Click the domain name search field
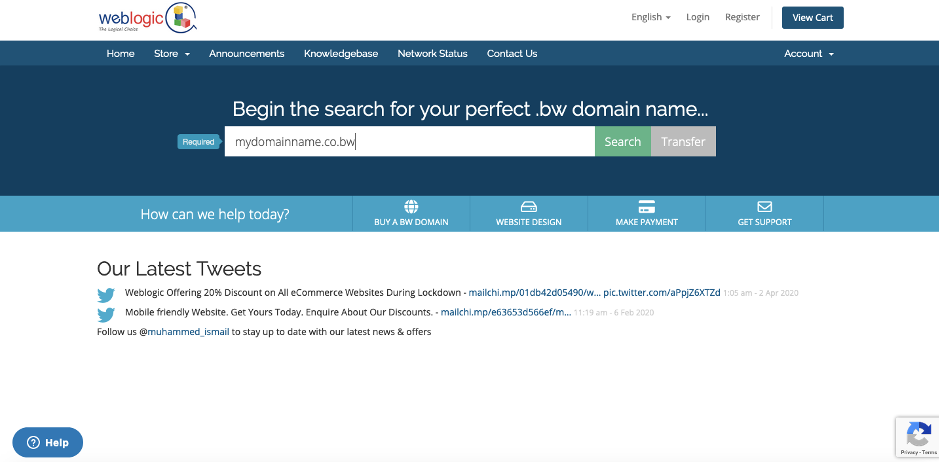 410,141
